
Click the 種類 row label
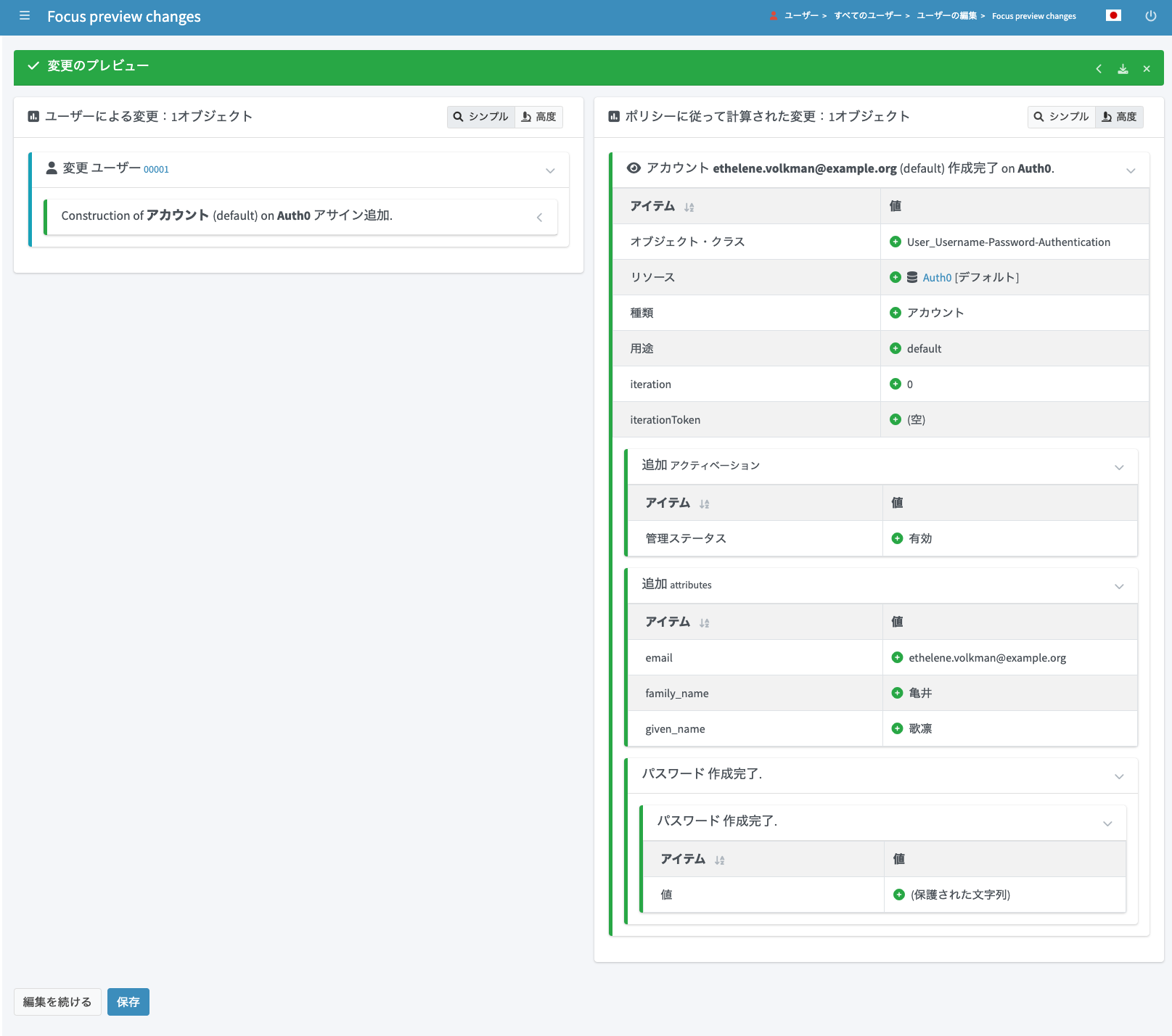642,313
